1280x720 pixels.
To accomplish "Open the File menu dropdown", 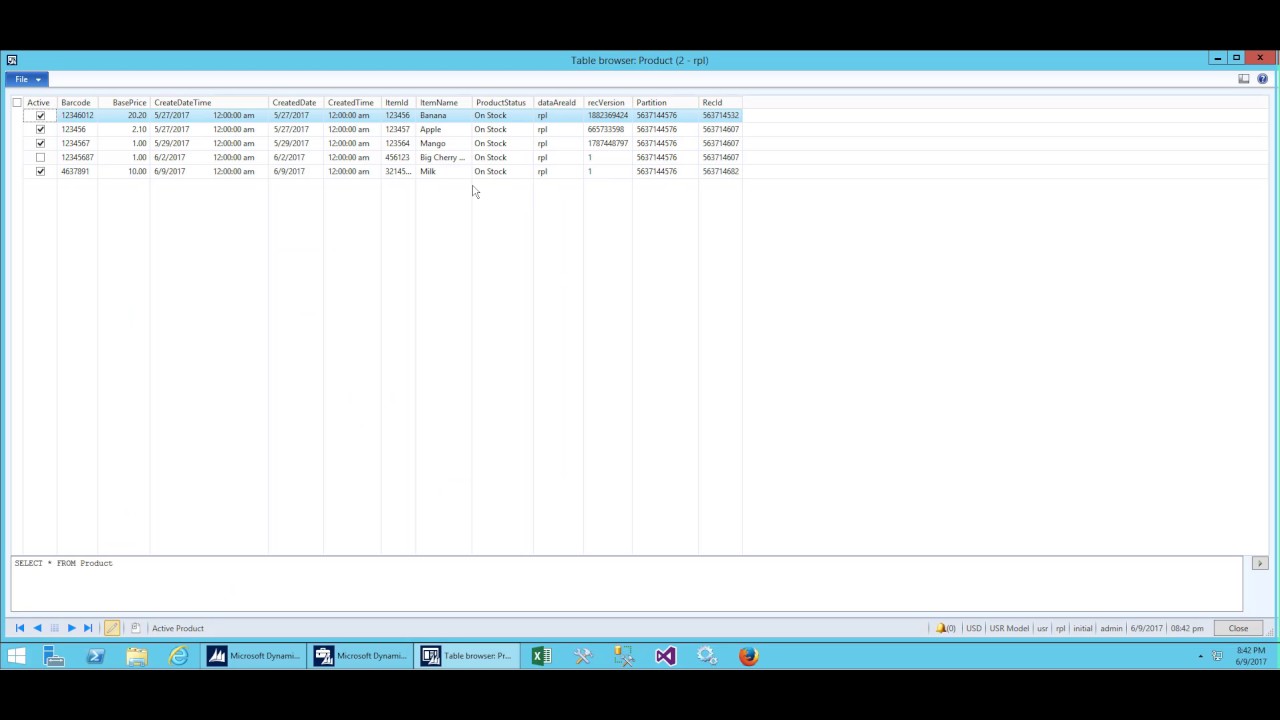I will coord(27,79).
